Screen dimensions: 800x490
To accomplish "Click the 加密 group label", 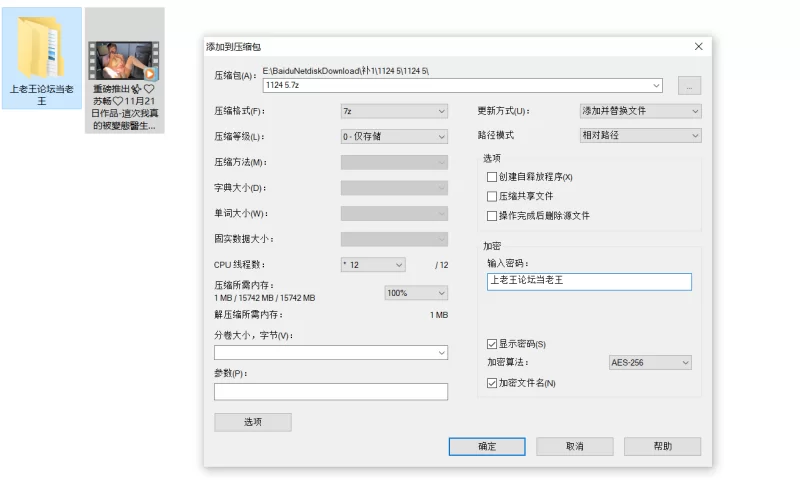I will [x=492, y=246].
